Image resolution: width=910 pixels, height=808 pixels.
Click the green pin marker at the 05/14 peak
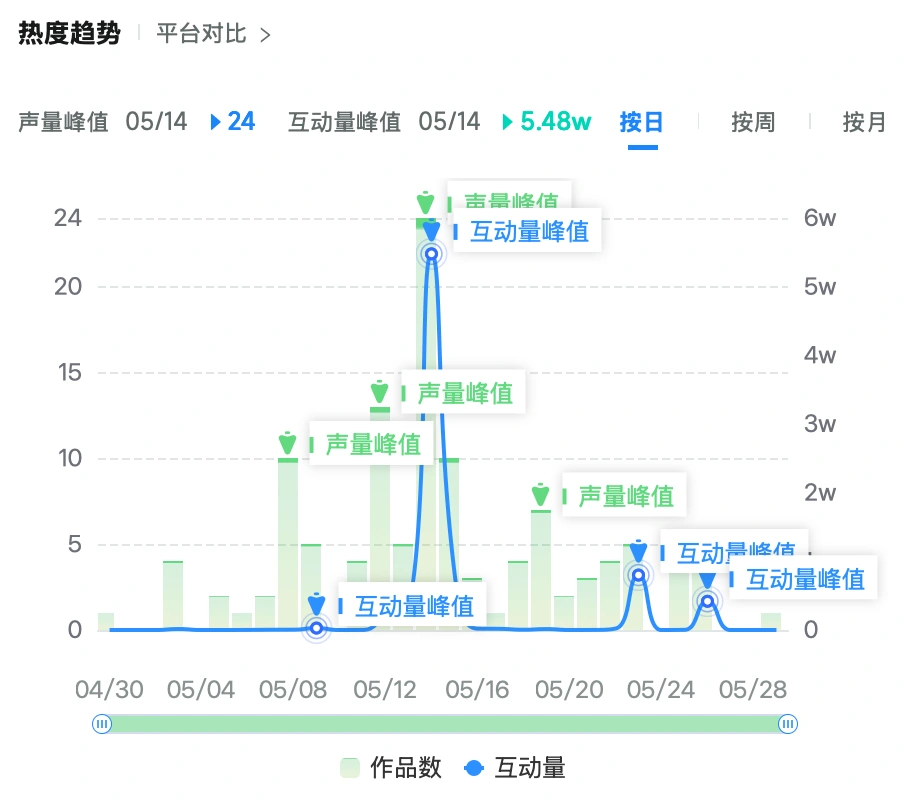click(x=425, y=203)
